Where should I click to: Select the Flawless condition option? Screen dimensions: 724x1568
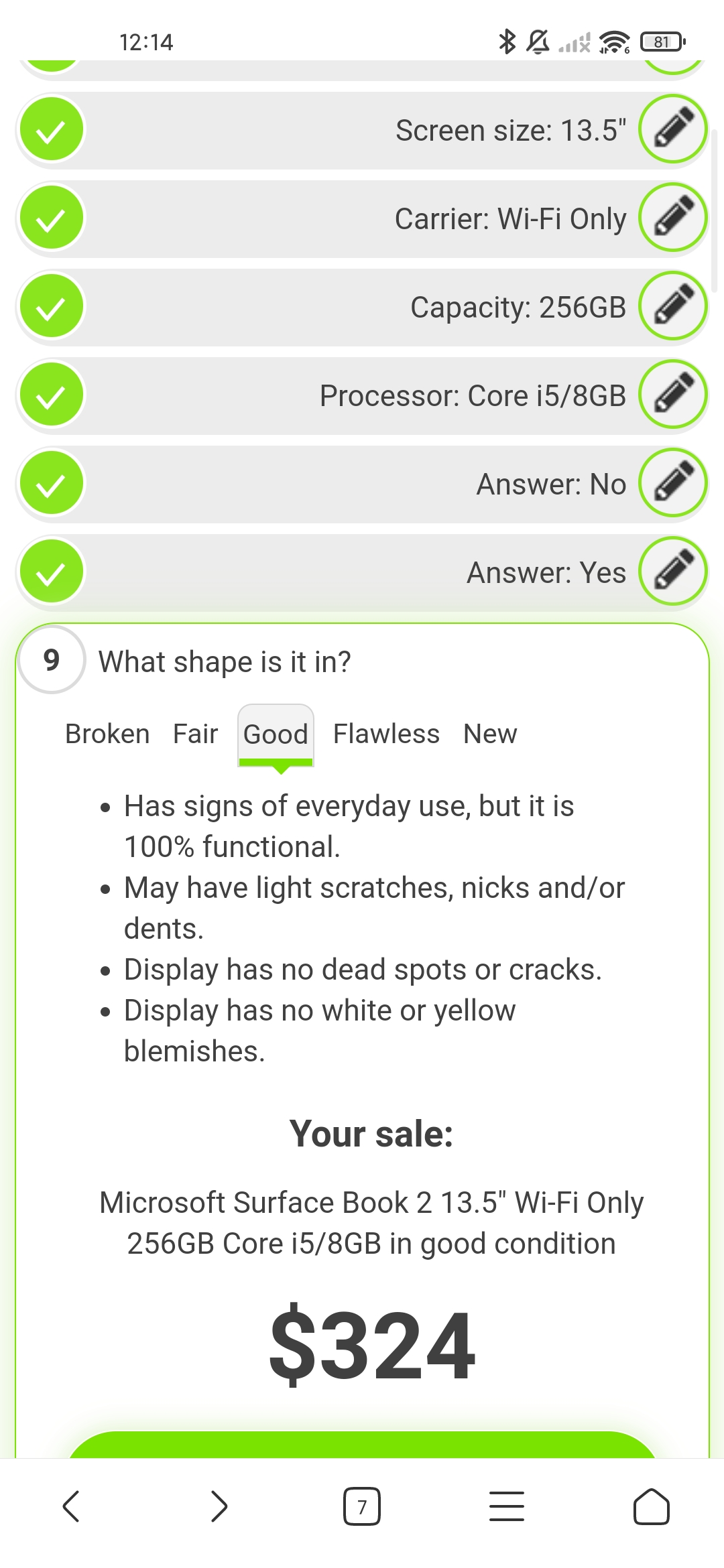tap(386, 734)
